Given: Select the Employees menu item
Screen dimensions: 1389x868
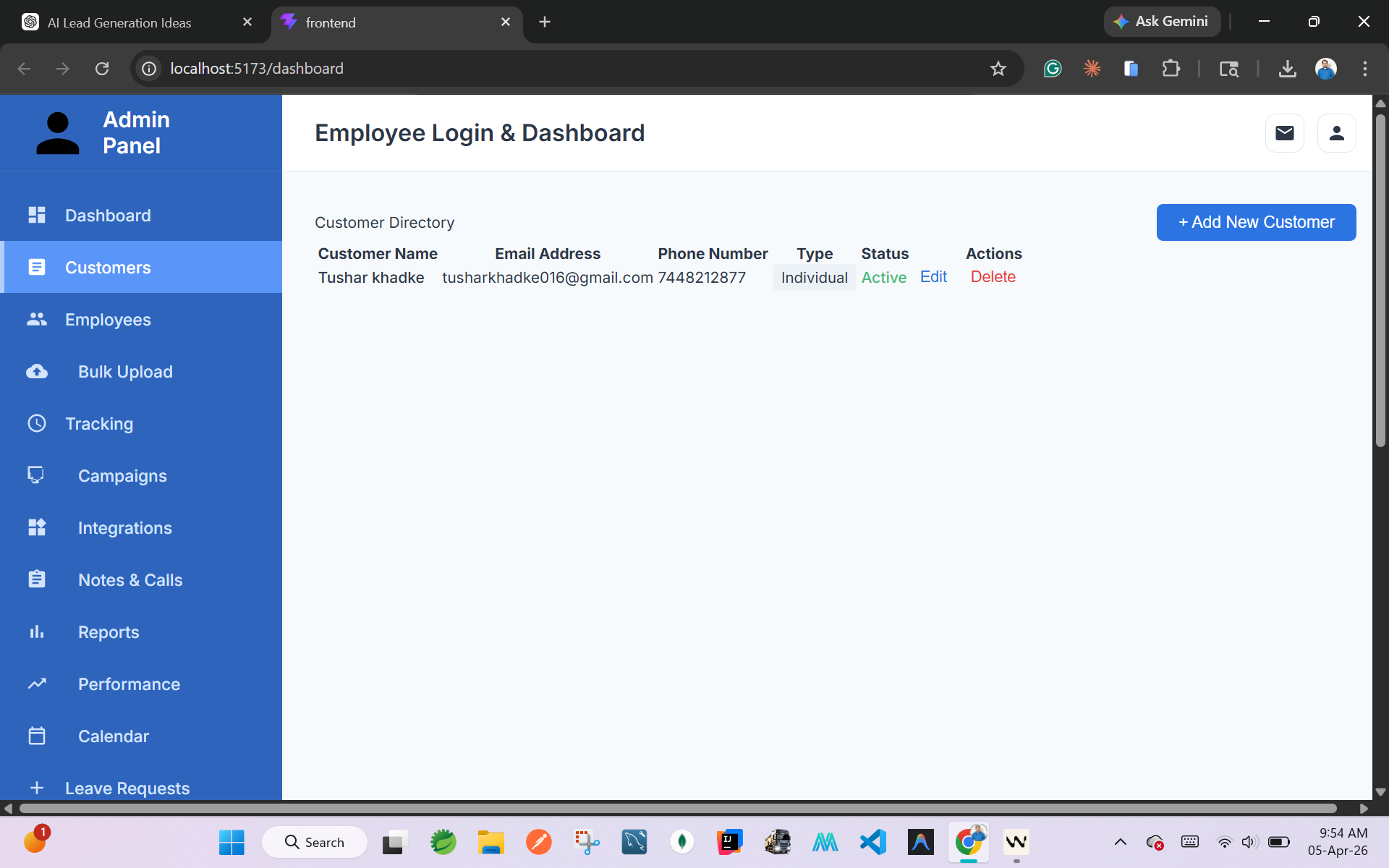Looking at the screenshot, I should (141, 319).
